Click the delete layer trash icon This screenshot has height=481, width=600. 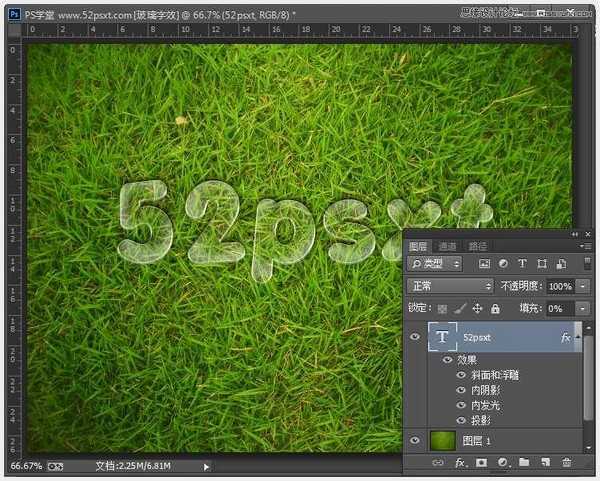(566, 463)
